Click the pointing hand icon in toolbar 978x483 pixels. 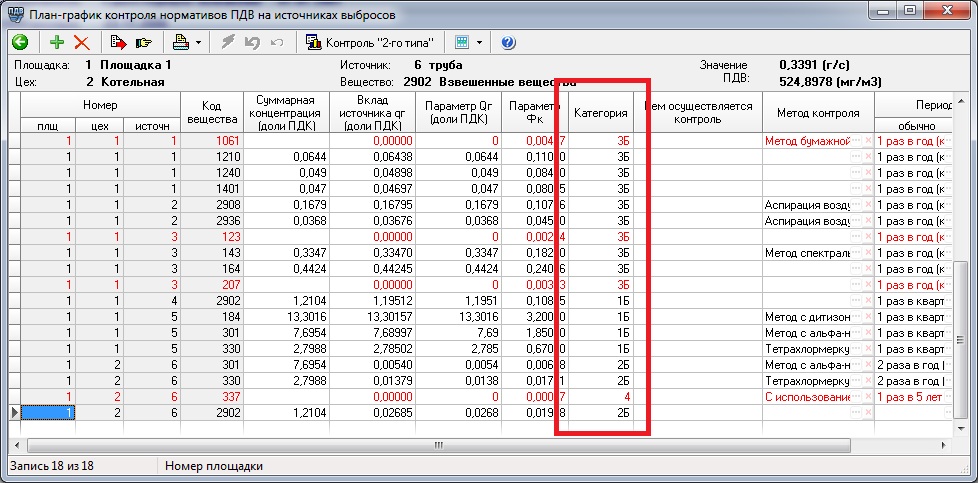click(x=143, y=43)
